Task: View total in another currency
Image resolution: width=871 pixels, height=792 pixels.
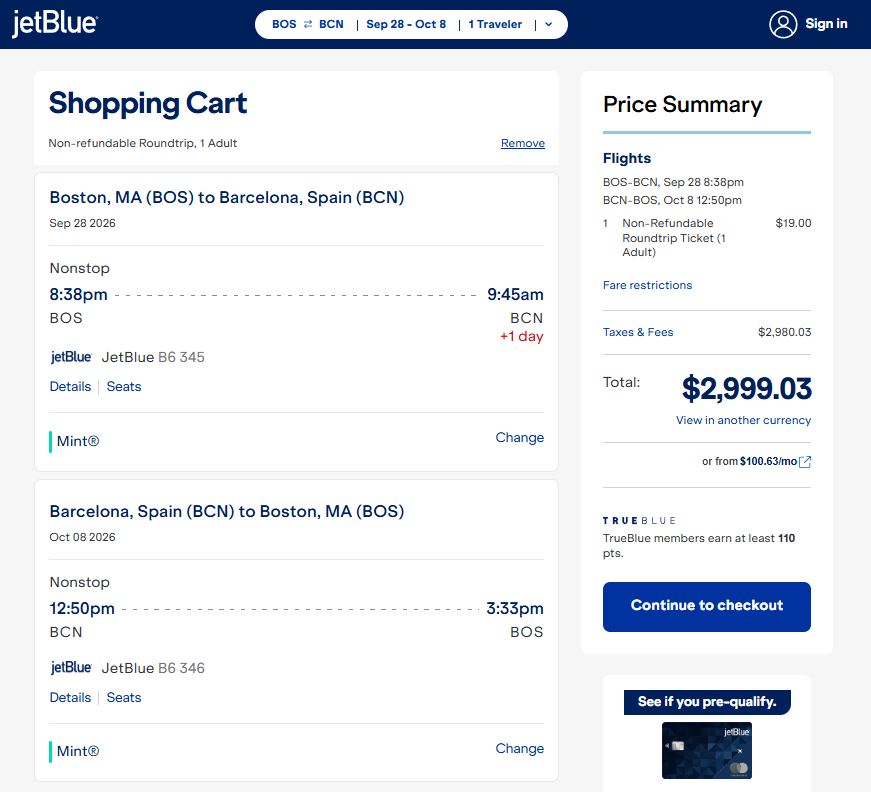Action: (x=743, y=420)
